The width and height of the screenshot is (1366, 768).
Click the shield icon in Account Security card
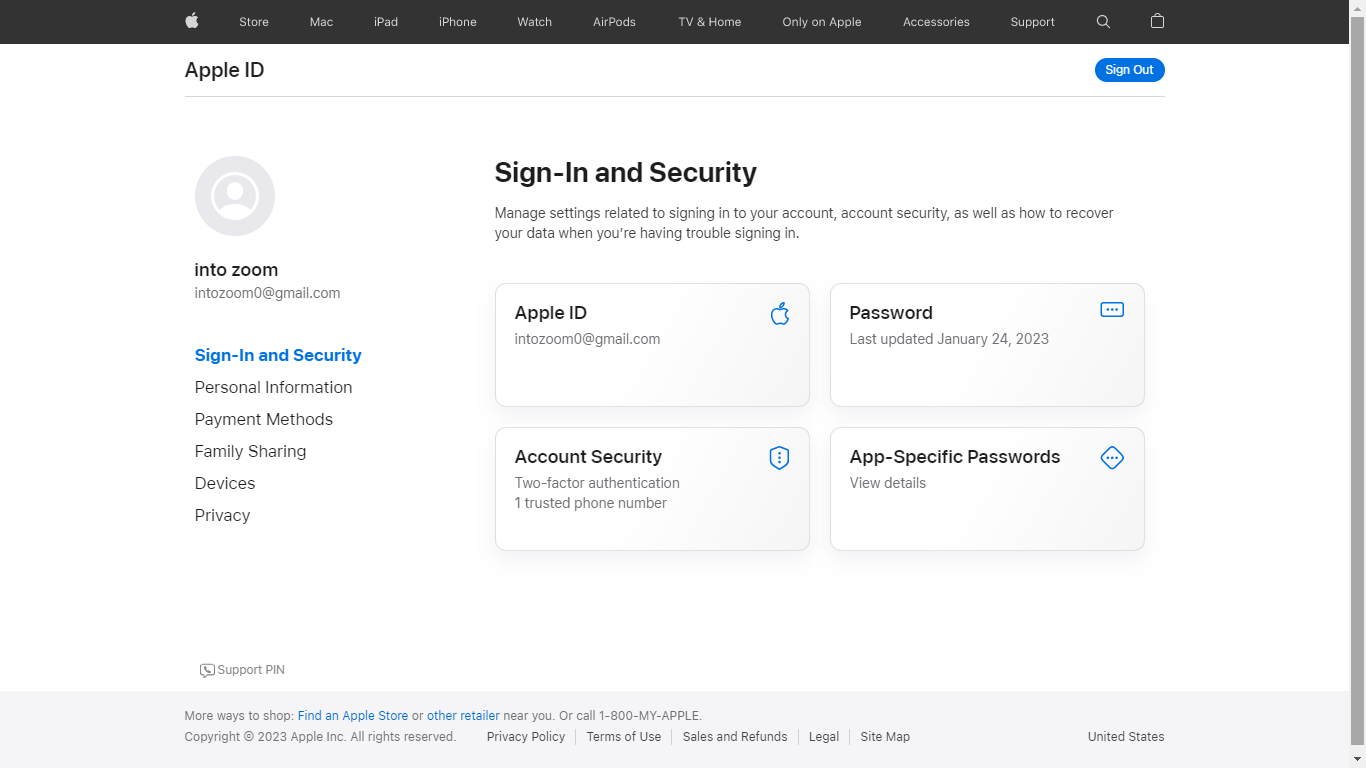click(x=779, y=458)
